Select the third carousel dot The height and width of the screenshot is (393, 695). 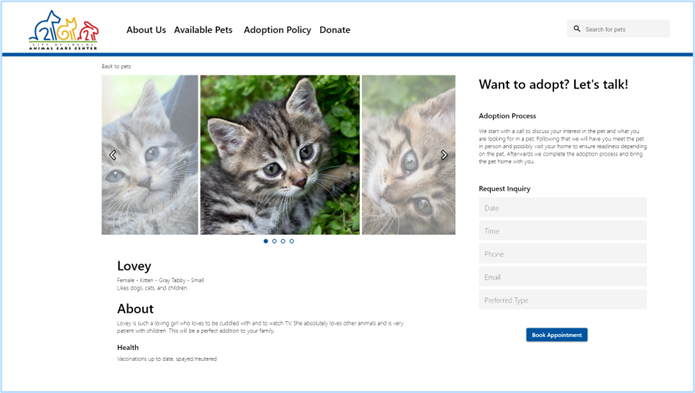coord(283,241)
